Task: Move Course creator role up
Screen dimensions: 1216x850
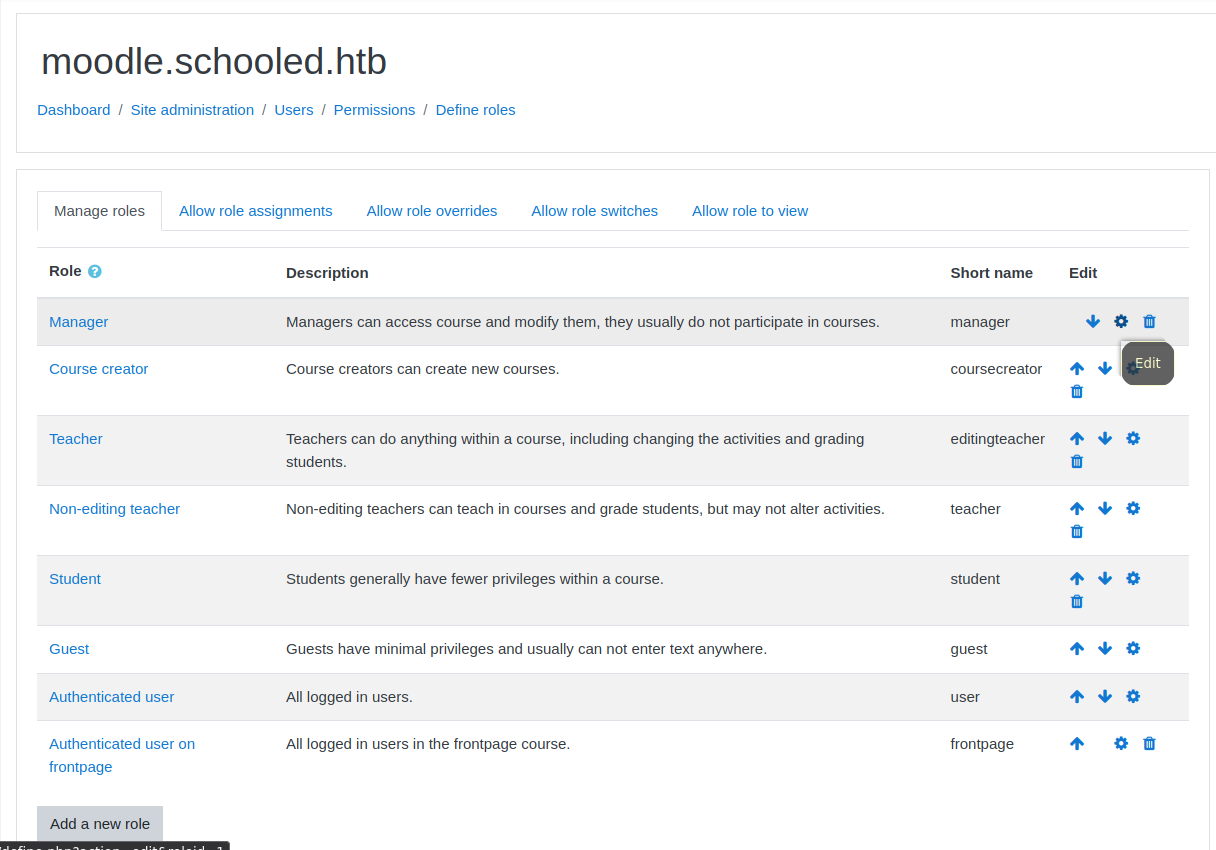Action: click(x=1077, y=369)
